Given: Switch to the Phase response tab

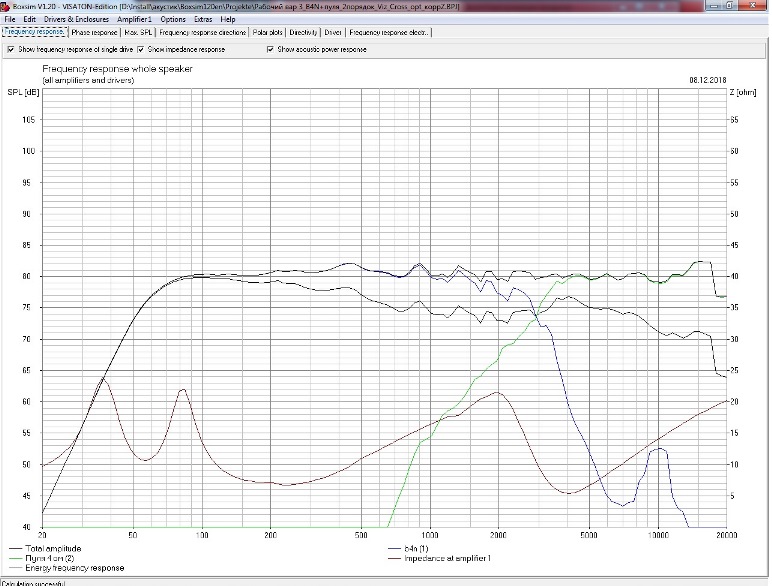Looking at the screenshot, I should tap(94, 33).
